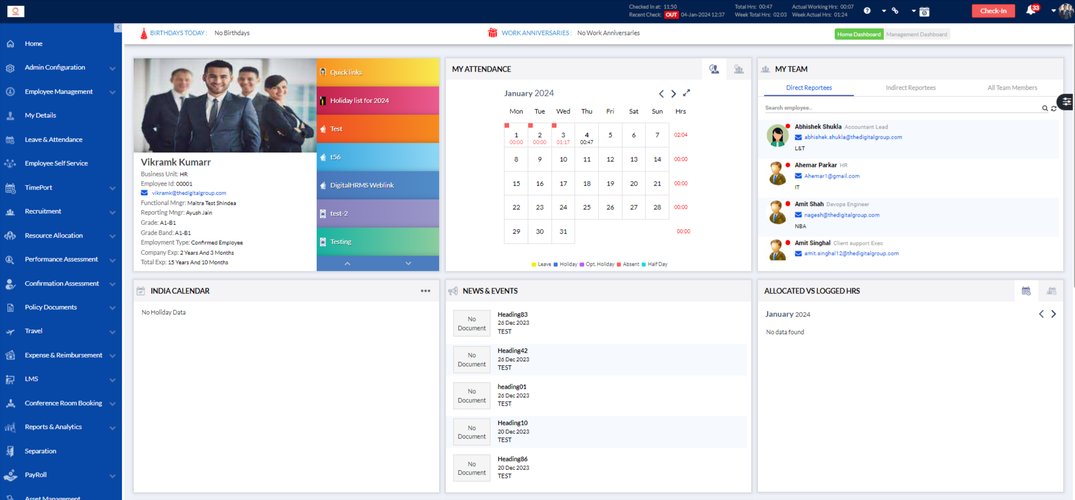Click the refresh icon in My Team

coord(1053,108)
